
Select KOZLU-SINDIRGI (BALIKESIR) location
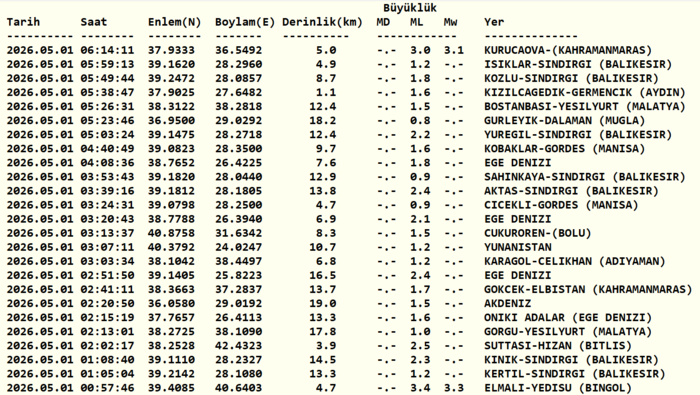571,79
